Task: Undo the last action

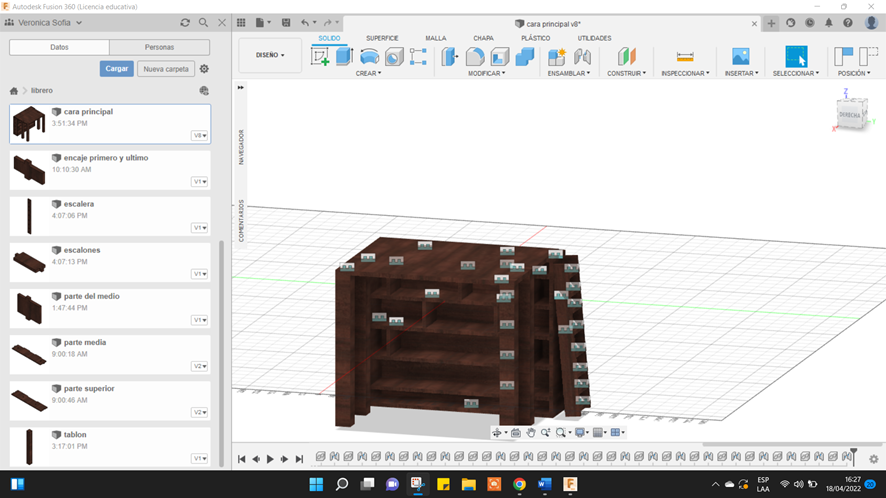Action: pyautogui.click(x=305, y=23)
